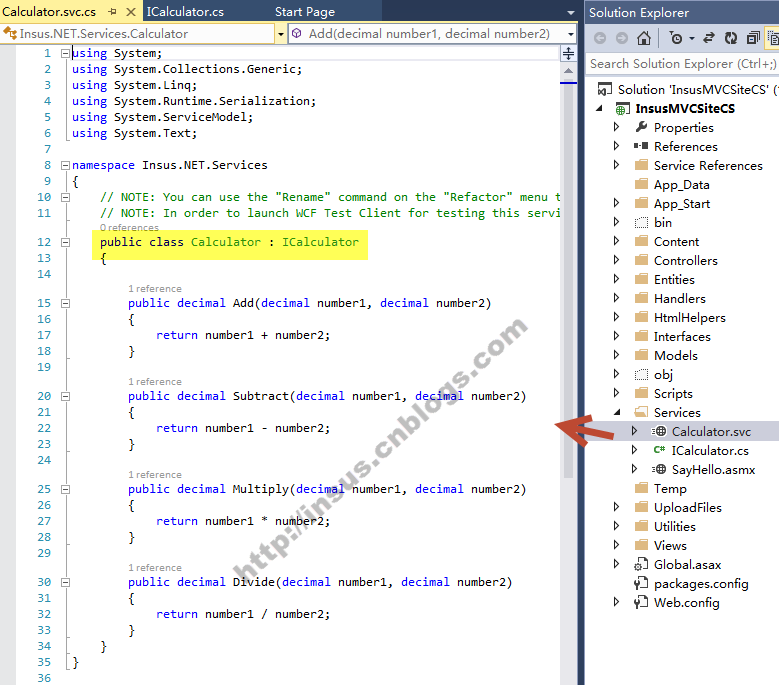Click '0 references' above Calculator class
Image resolution: width=779 pixels, height=685 pixels.
(129, 228)
